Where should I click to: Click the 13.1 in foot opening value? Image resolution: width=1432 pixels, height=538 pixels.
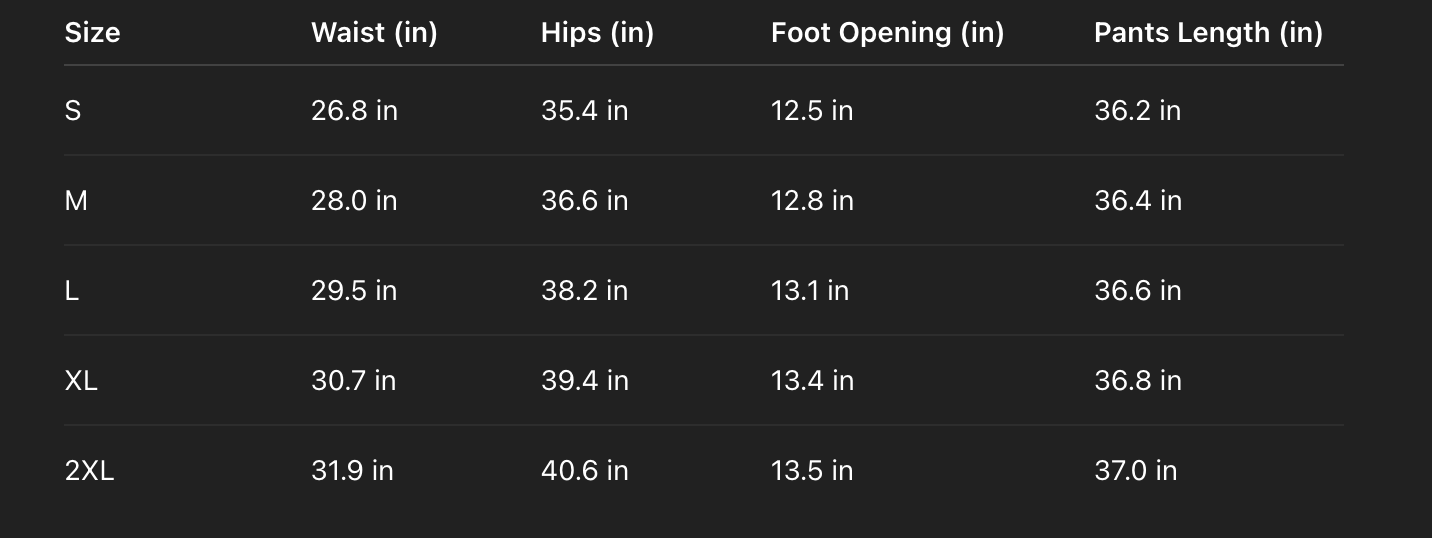[x=809, y=290]
